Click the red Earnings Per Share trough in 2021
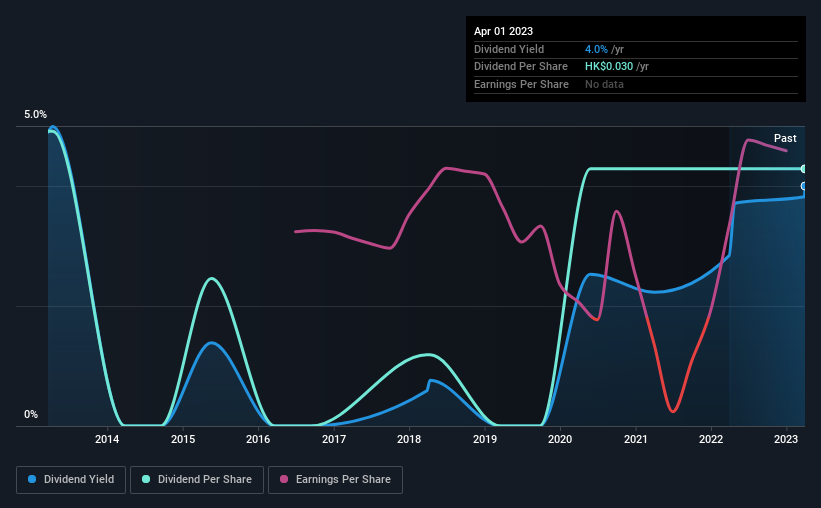821x508 pixels. point(673,411)
